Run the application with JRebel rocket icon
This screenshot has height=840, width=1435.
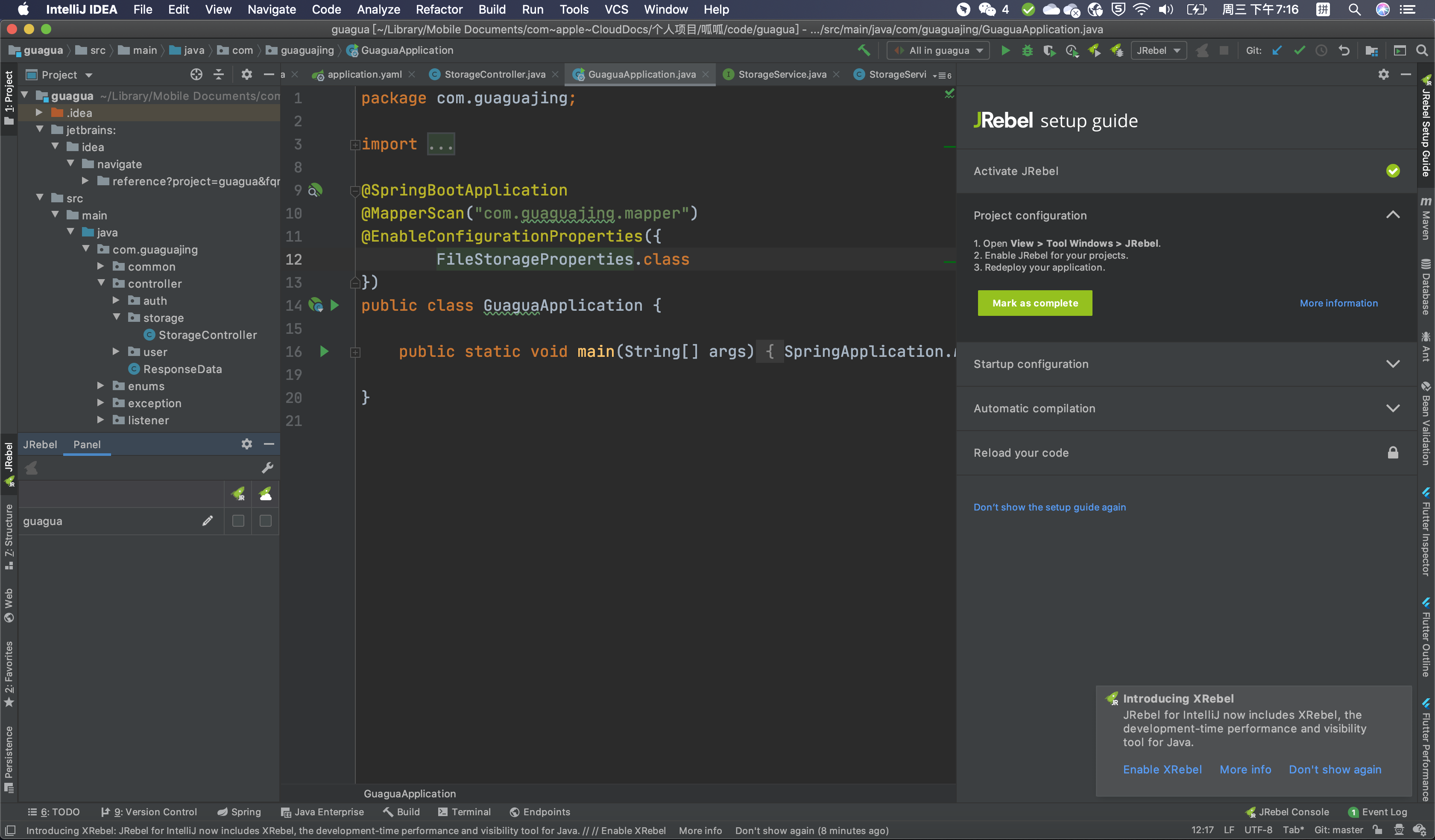point(1094,51)
